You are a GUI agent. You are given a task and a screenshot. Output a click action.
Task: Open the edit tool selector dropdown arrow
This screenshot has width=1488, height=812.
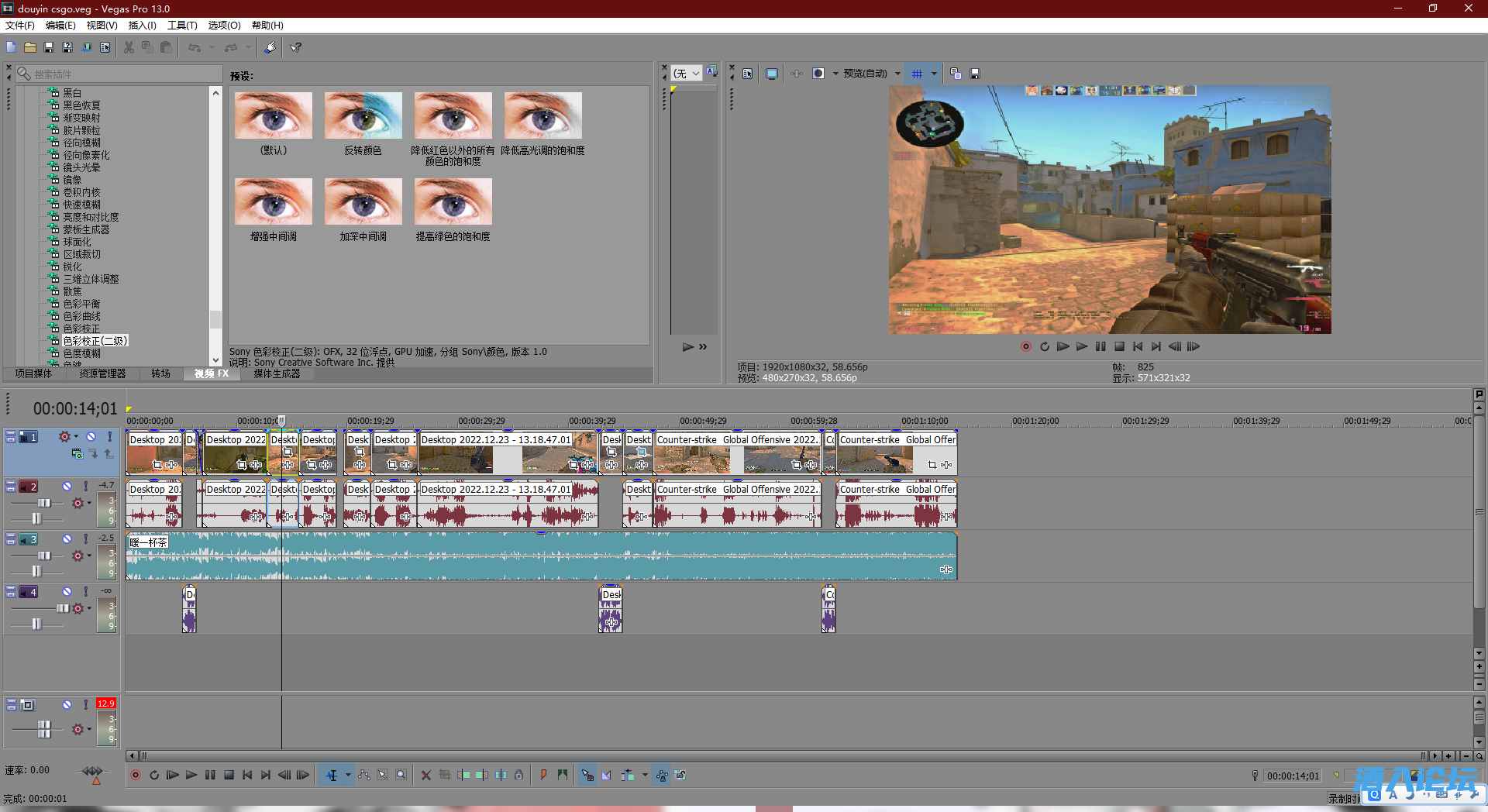(348, 775)
